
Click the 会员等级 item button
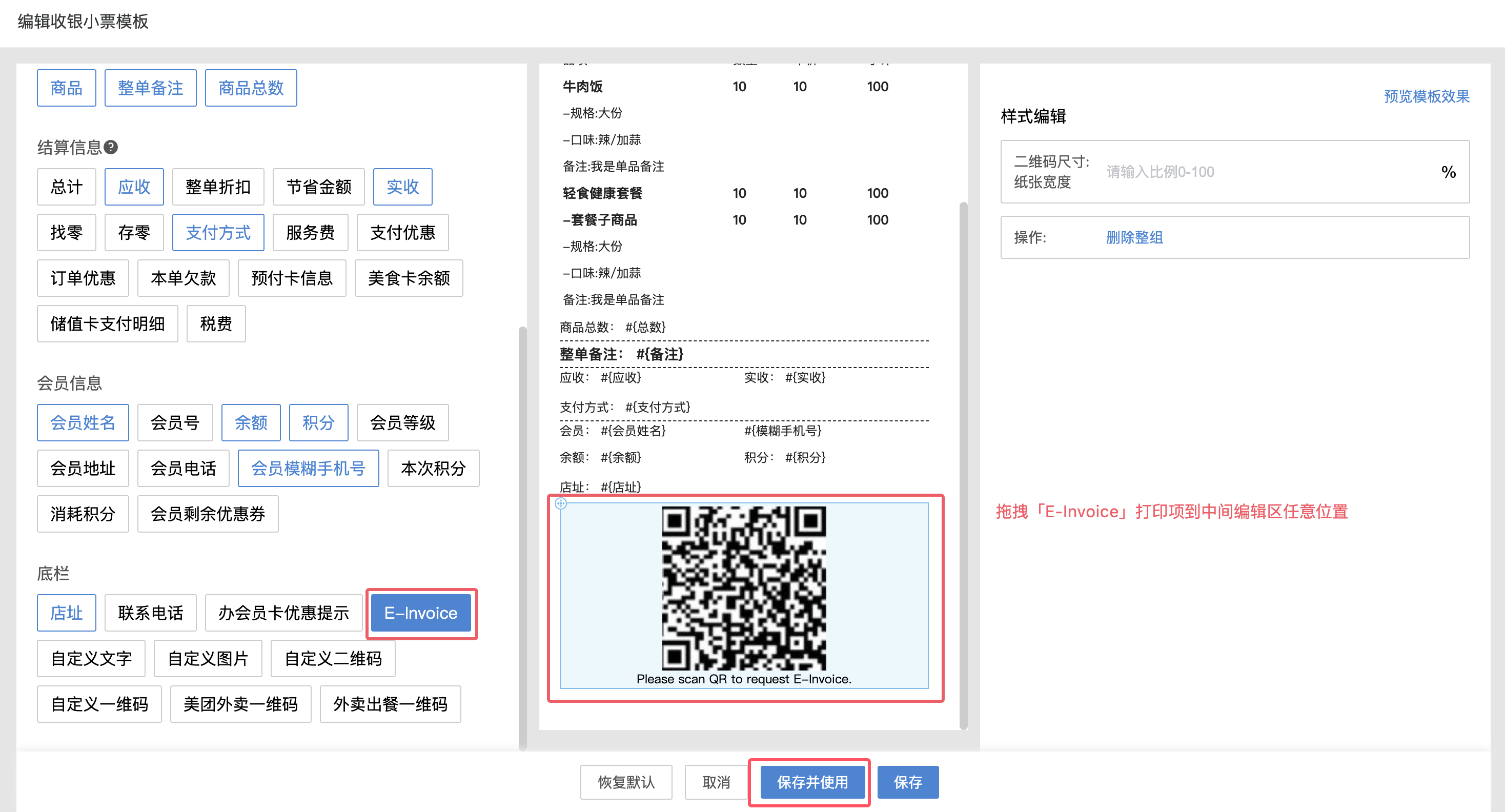tap(403, 422)
